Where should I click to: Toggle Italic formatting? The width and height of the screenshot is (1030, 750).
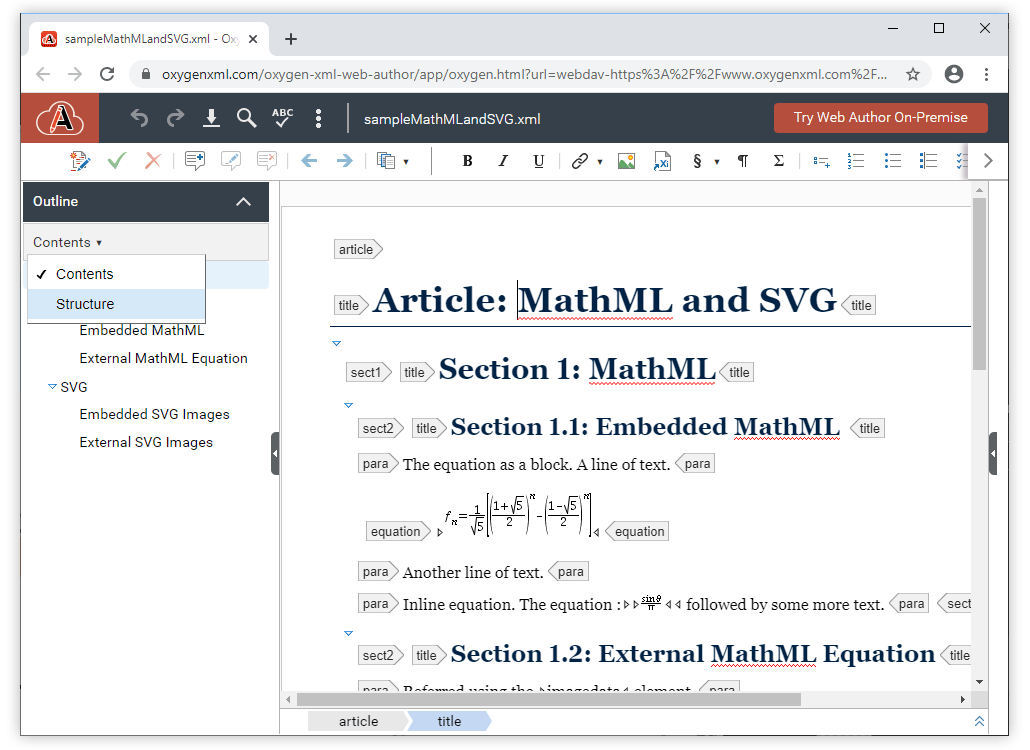(503, 160)
